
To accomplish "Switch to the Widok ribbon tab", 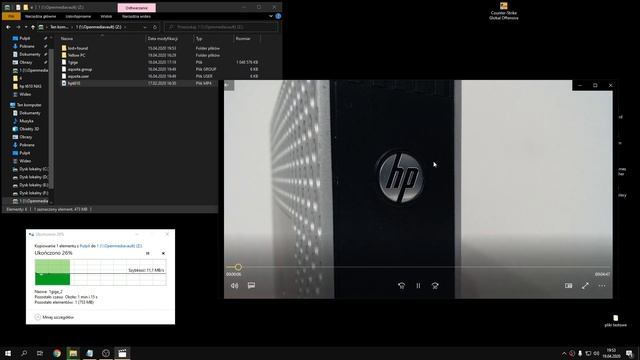I will [106, 16].
